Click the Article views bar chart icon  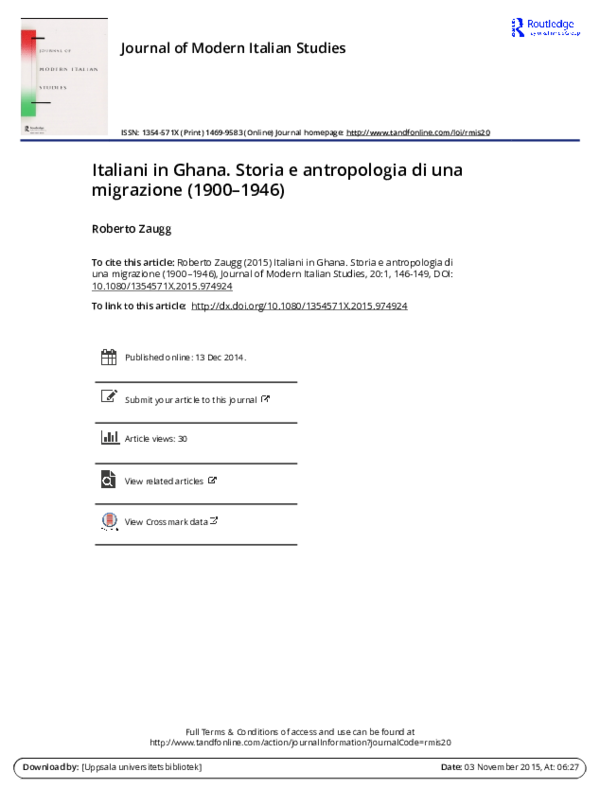pos(110,437)
